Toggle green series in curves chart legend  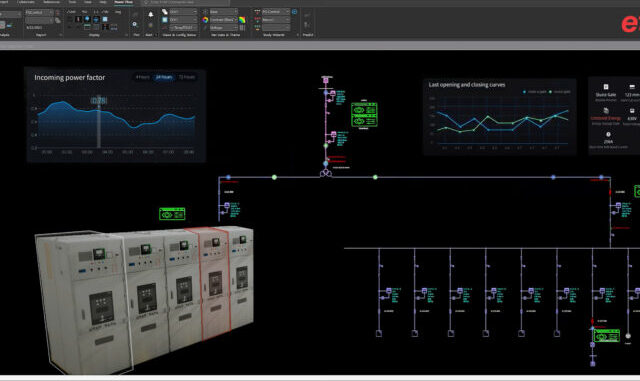560,92
